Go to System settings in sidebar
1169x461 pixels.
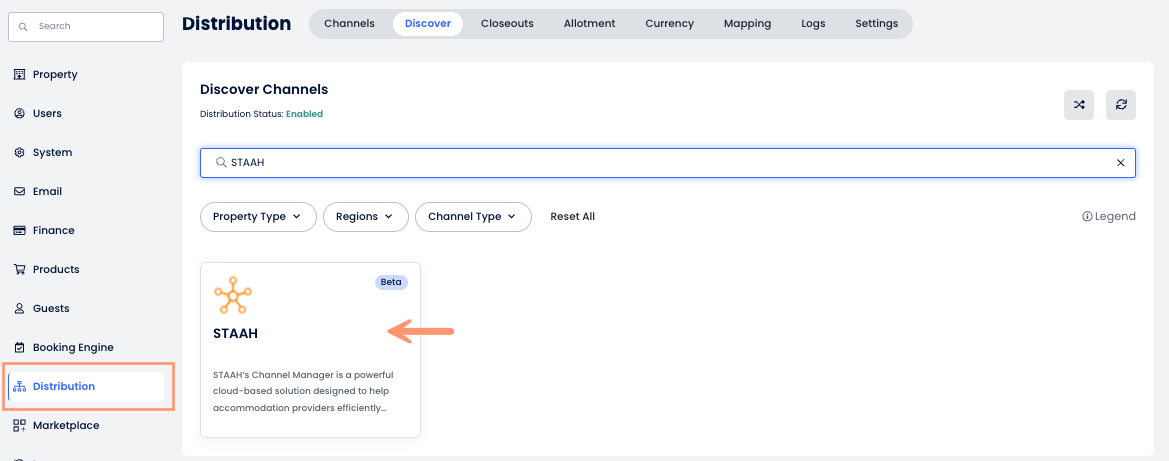(52, 153)
